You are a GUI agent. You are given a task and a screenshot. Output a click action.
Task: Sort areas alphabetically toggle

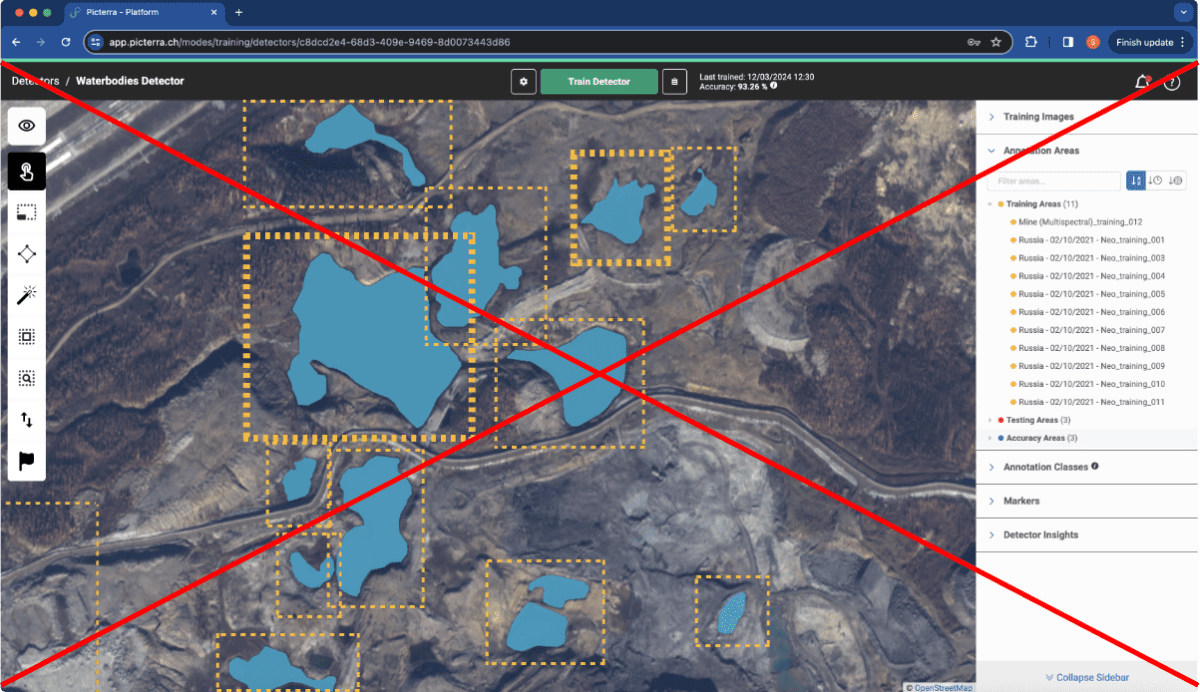coord(1136,181)
